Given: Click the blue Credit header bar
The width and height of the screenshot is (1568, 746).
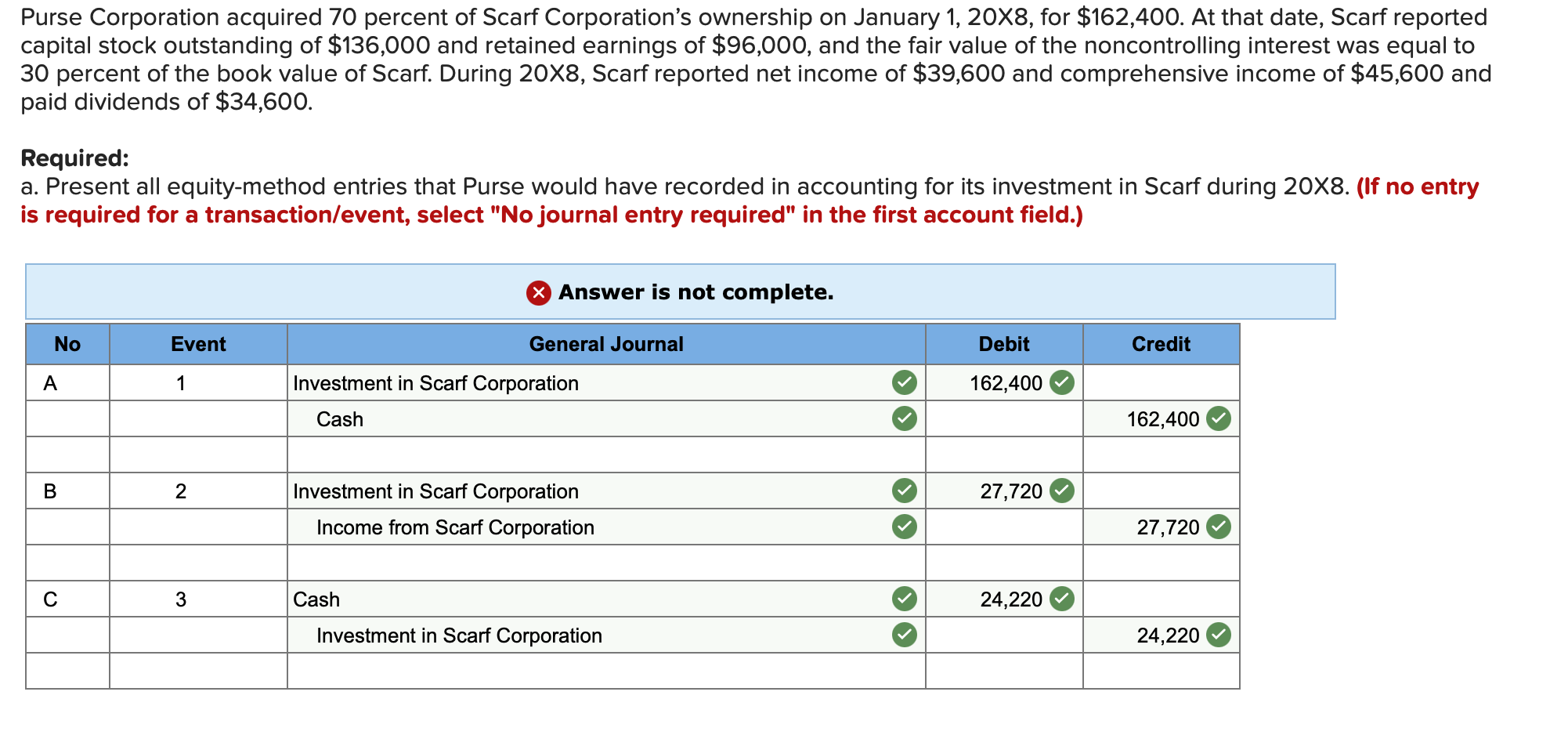Looking at the screenshot, I should click(1162, 343).
